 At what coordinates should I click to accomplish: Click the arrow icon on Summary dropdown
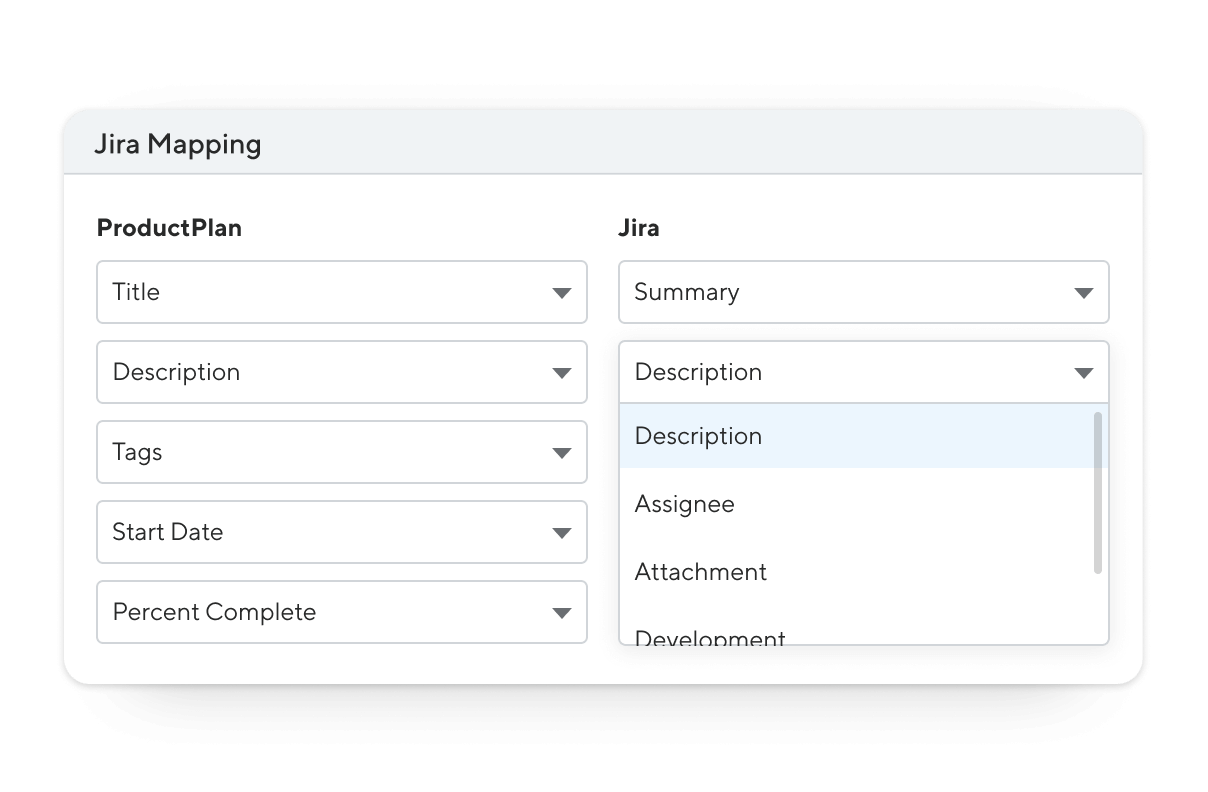(x=1084, y=293)
